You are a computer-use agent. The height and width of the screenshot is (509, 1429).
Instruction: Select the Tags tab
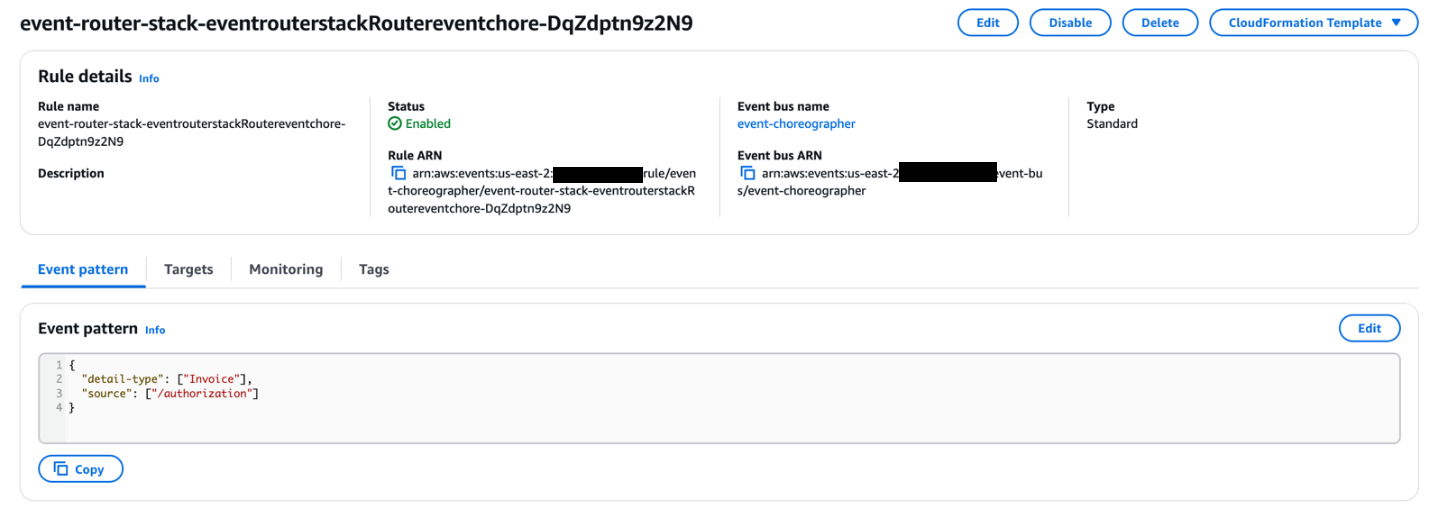[x=374, y=269]
